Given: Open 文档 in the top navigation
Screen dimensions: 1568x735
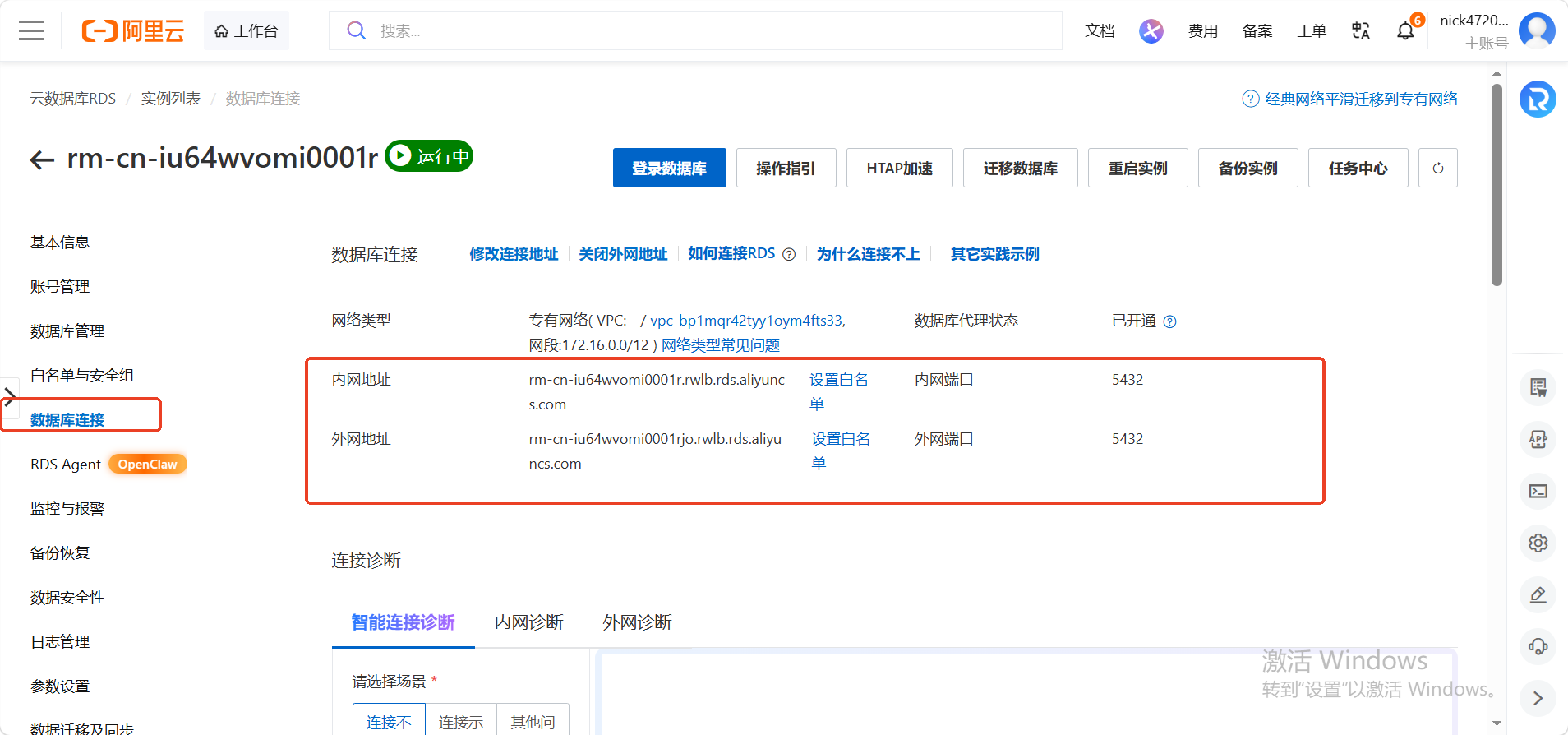Looking at the screenshot, I should tap(1100, 31).
